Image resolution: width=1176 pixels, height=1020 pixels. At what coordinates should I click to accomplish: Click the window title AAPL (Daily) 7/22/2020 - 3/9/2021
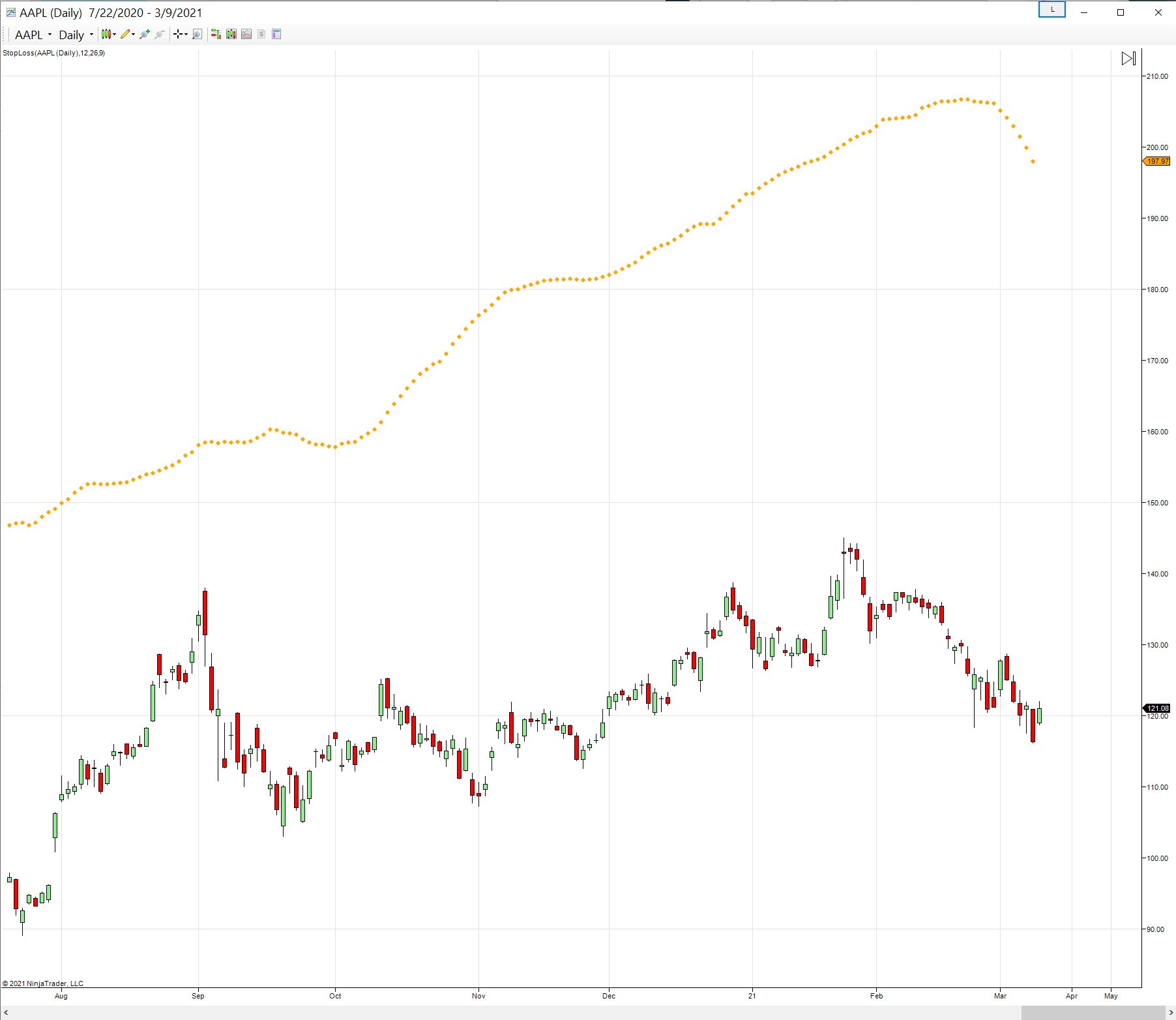(111, 12)
